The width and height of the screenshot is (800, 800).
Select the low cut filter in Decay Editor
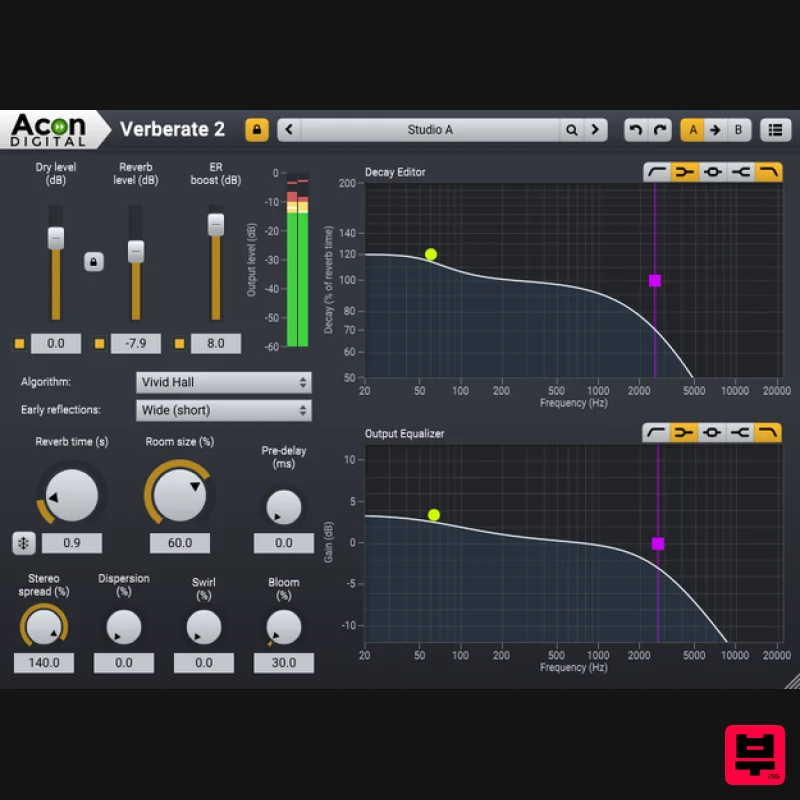pyautogui.click(x=657, y=171)
